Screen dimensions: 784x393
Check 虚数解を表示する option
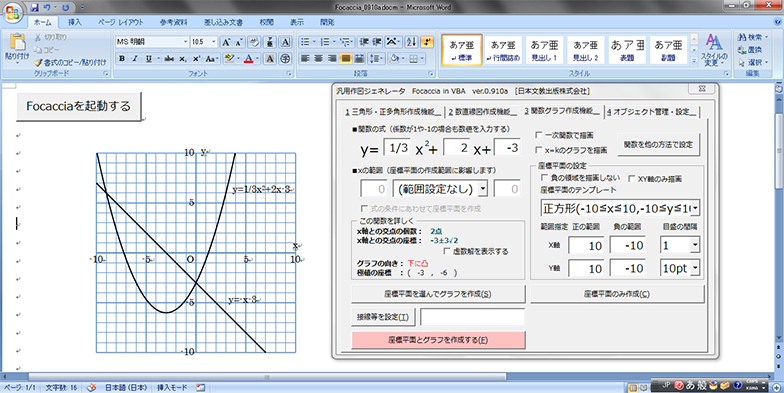point(447,251)
